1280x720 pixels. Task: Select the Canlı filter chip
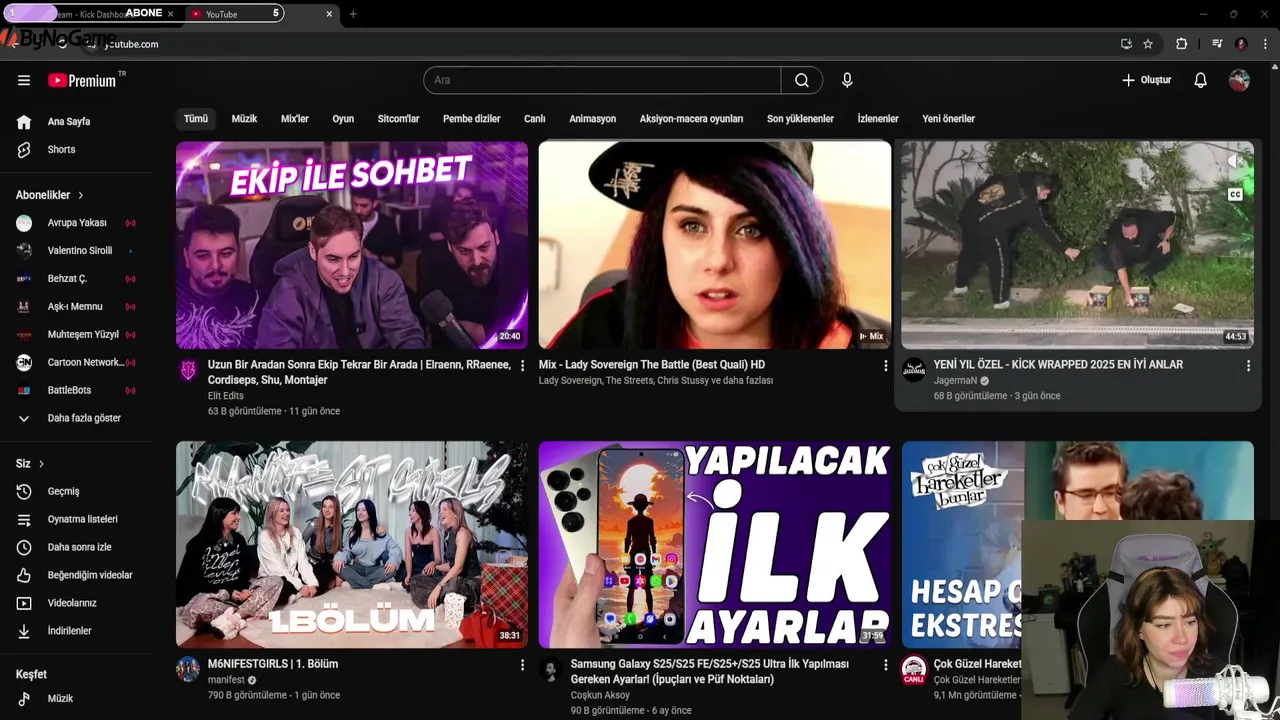(535, 118)
